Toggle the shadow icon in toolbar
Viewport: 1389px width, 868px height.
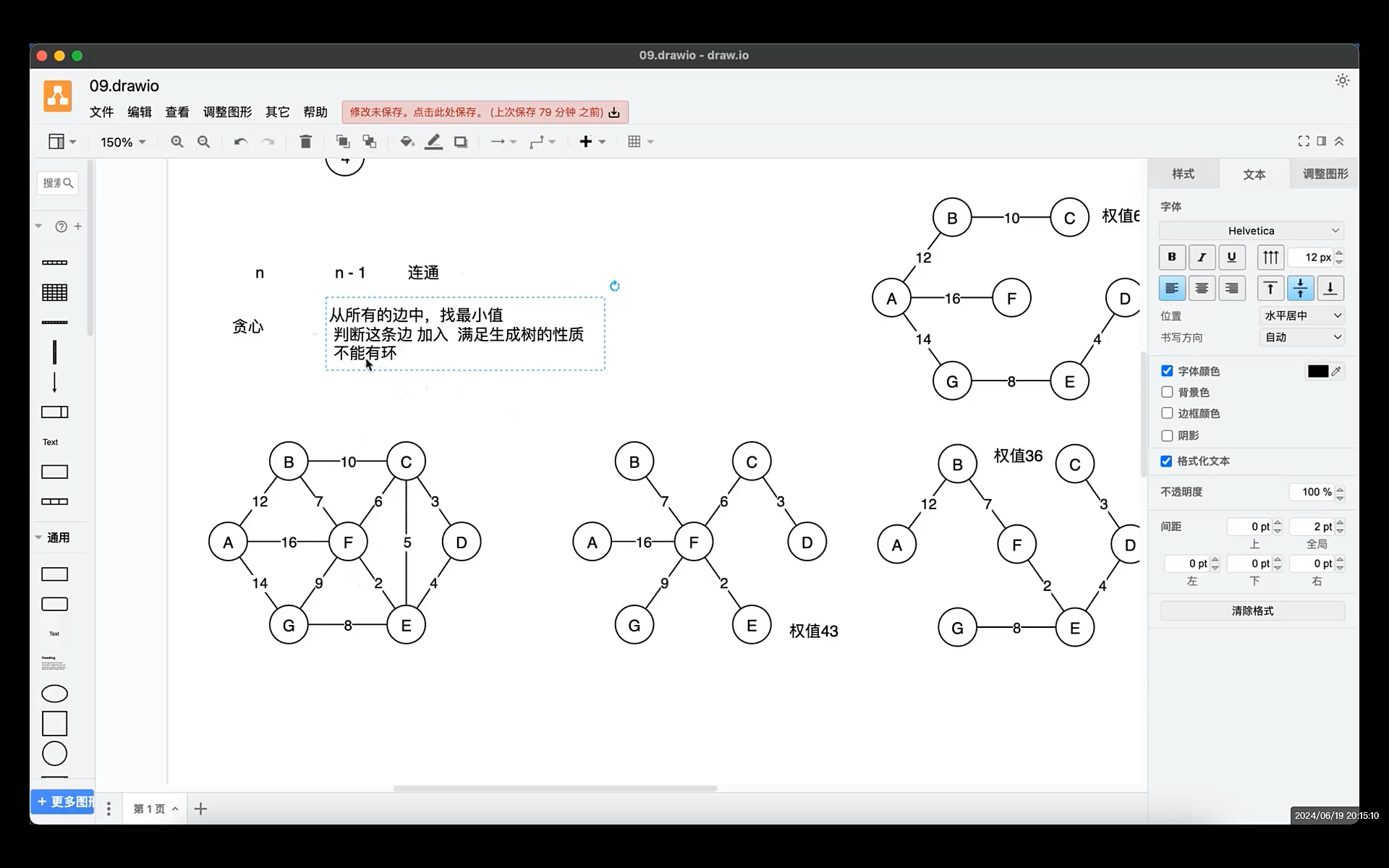tap(461, 142)
